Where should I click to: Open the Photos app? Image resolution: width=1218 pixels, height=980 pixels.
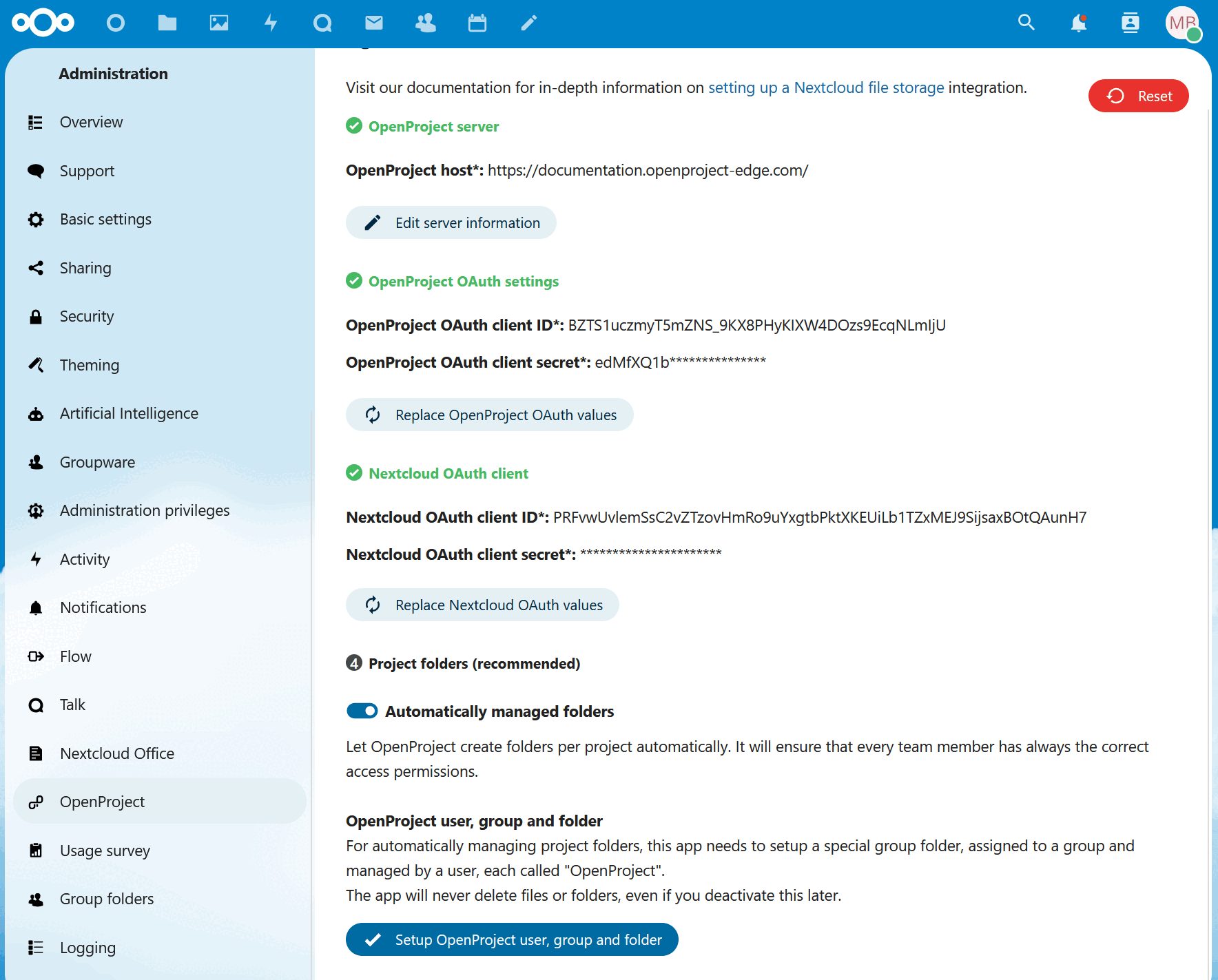[219, 23]
